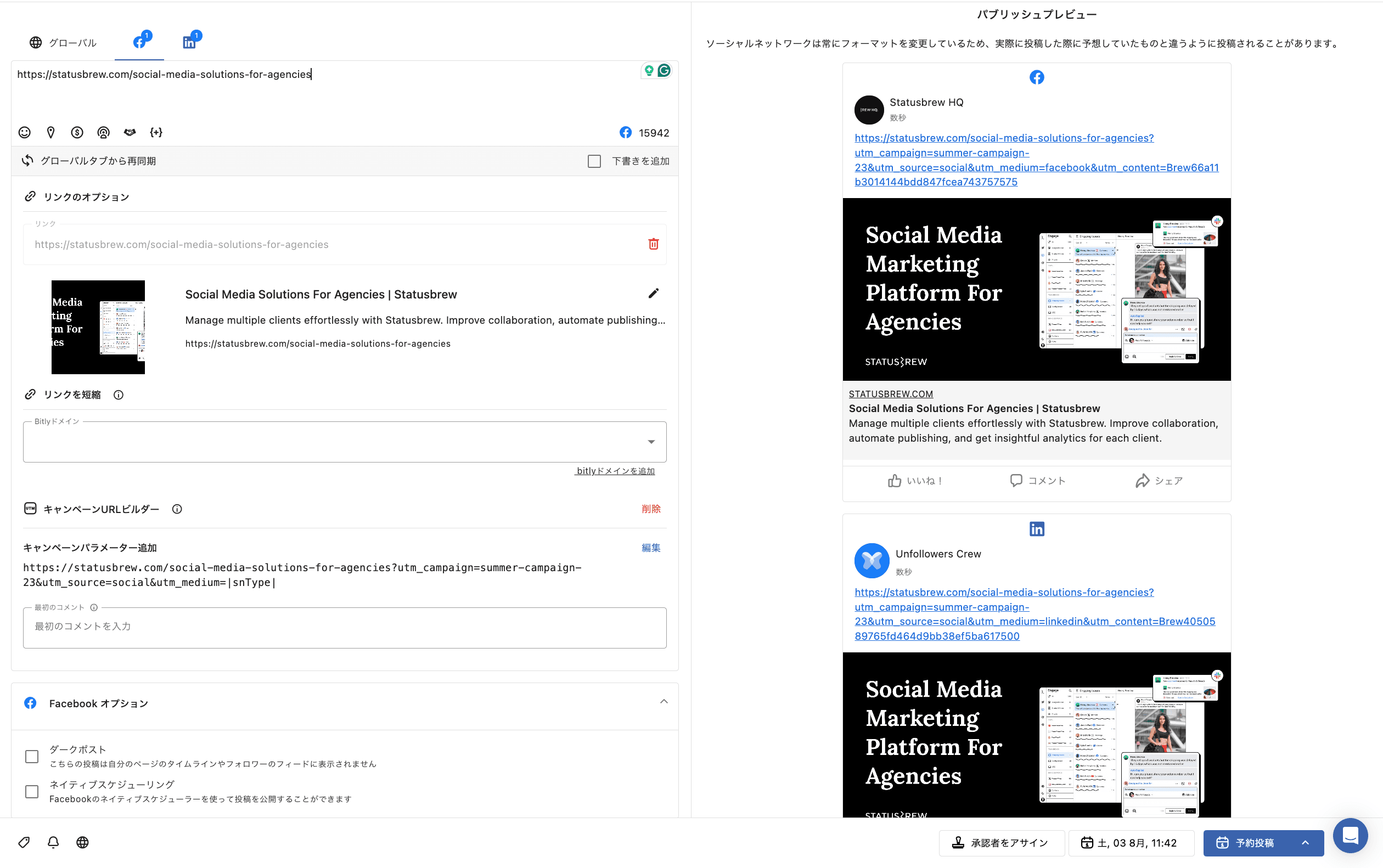Click the Facebook preview title Social Media Solutions
This screenshot has width=1383, height=868.
(974, 409)
